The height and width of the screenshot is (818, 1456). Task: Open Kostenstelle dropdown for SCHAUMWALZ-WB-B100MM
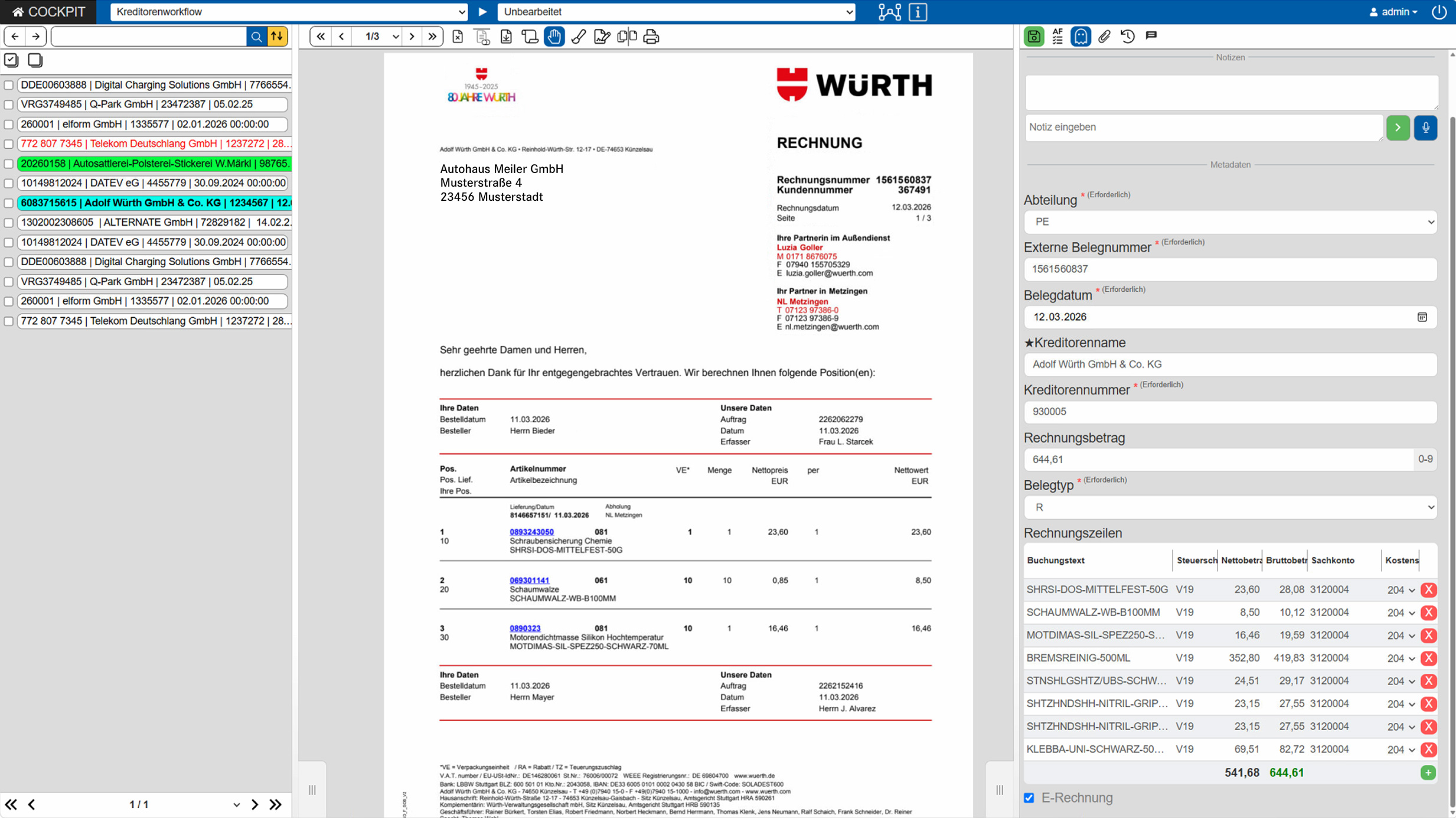point(1400,612)
